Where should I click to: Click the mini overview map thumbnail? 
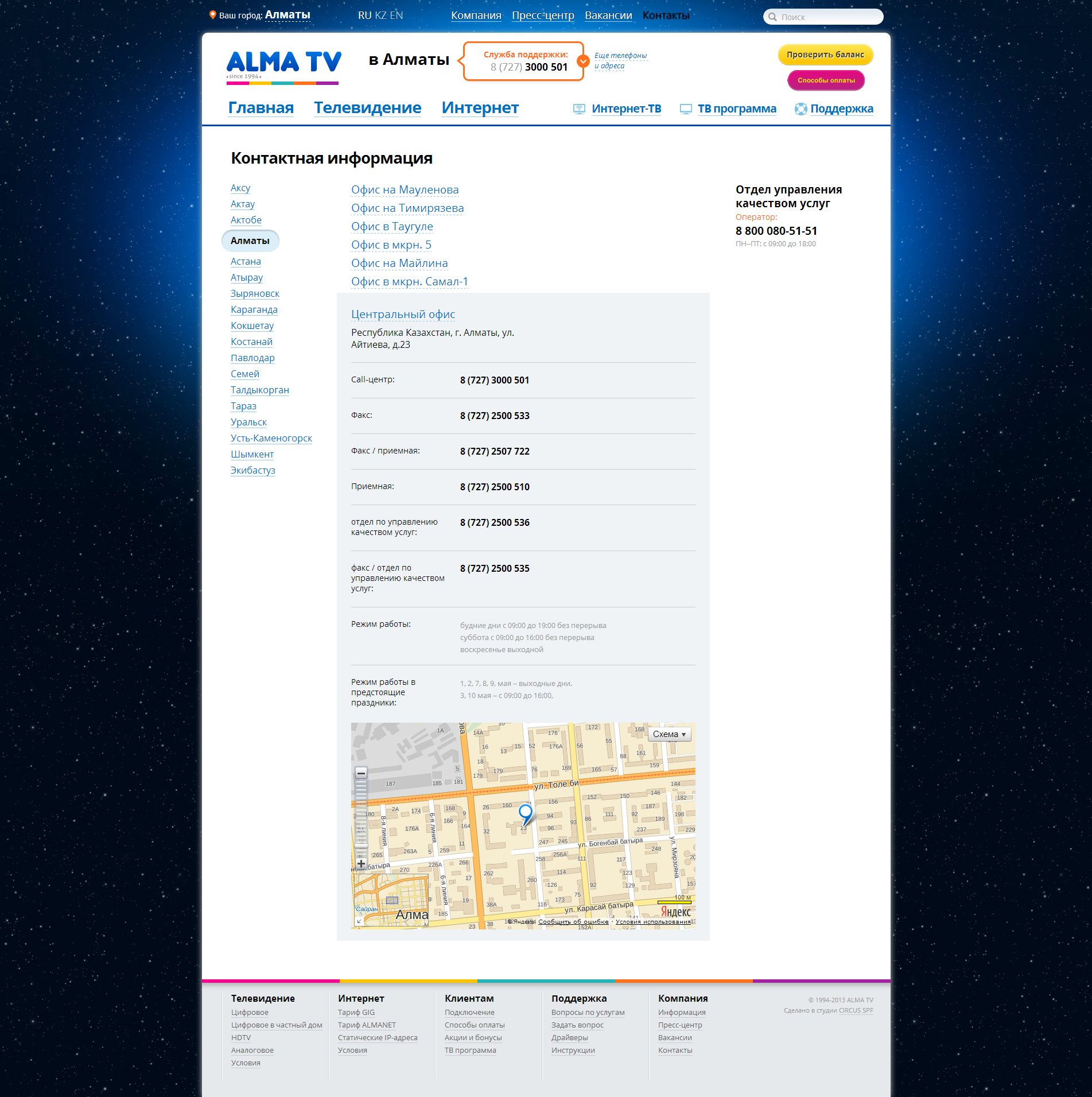pyautogui.click(x=391, y=901)
